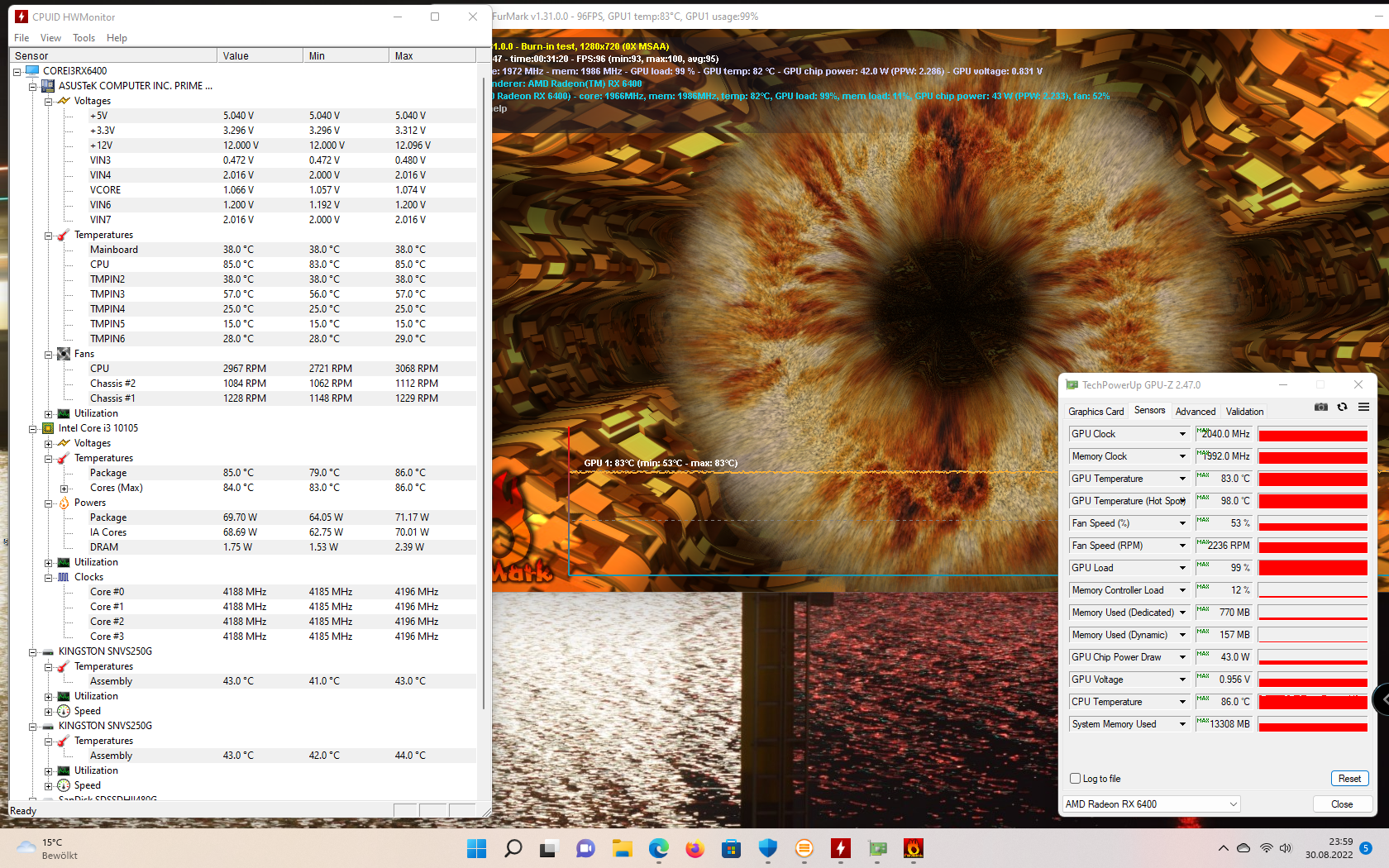1389x868 pixels.
Task: Click the orange circular app icon in taskbar
Action: click(x=804, y=848)
